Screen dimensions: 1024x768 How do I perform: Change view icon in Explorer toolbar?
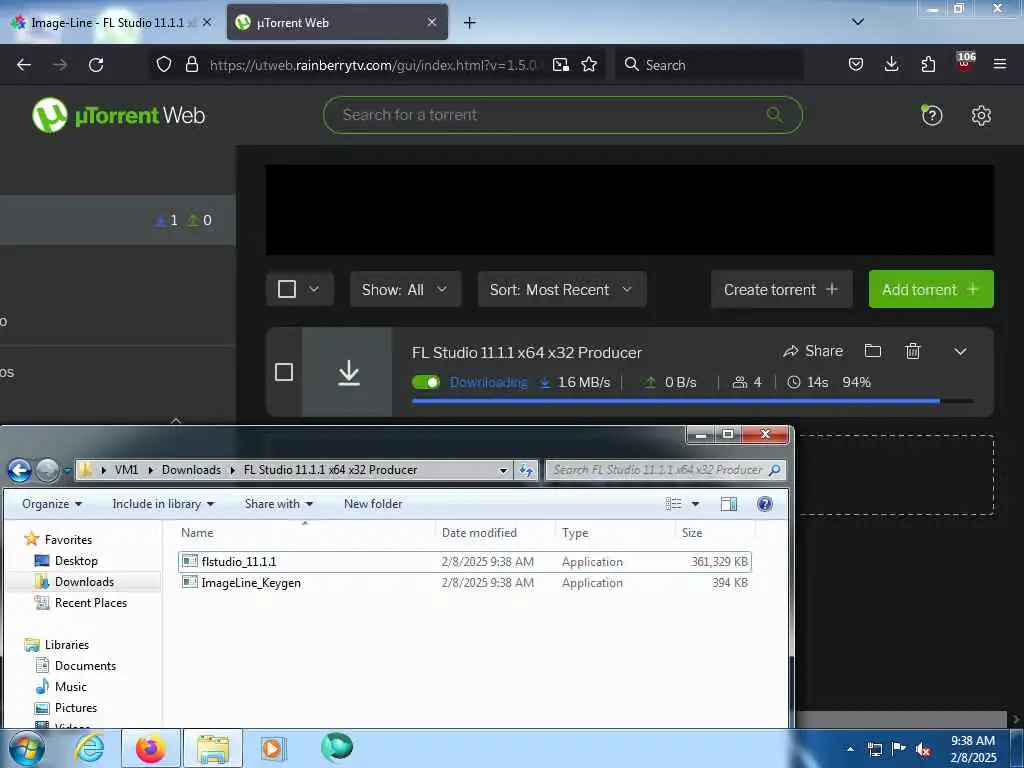(x=673, y=504)
